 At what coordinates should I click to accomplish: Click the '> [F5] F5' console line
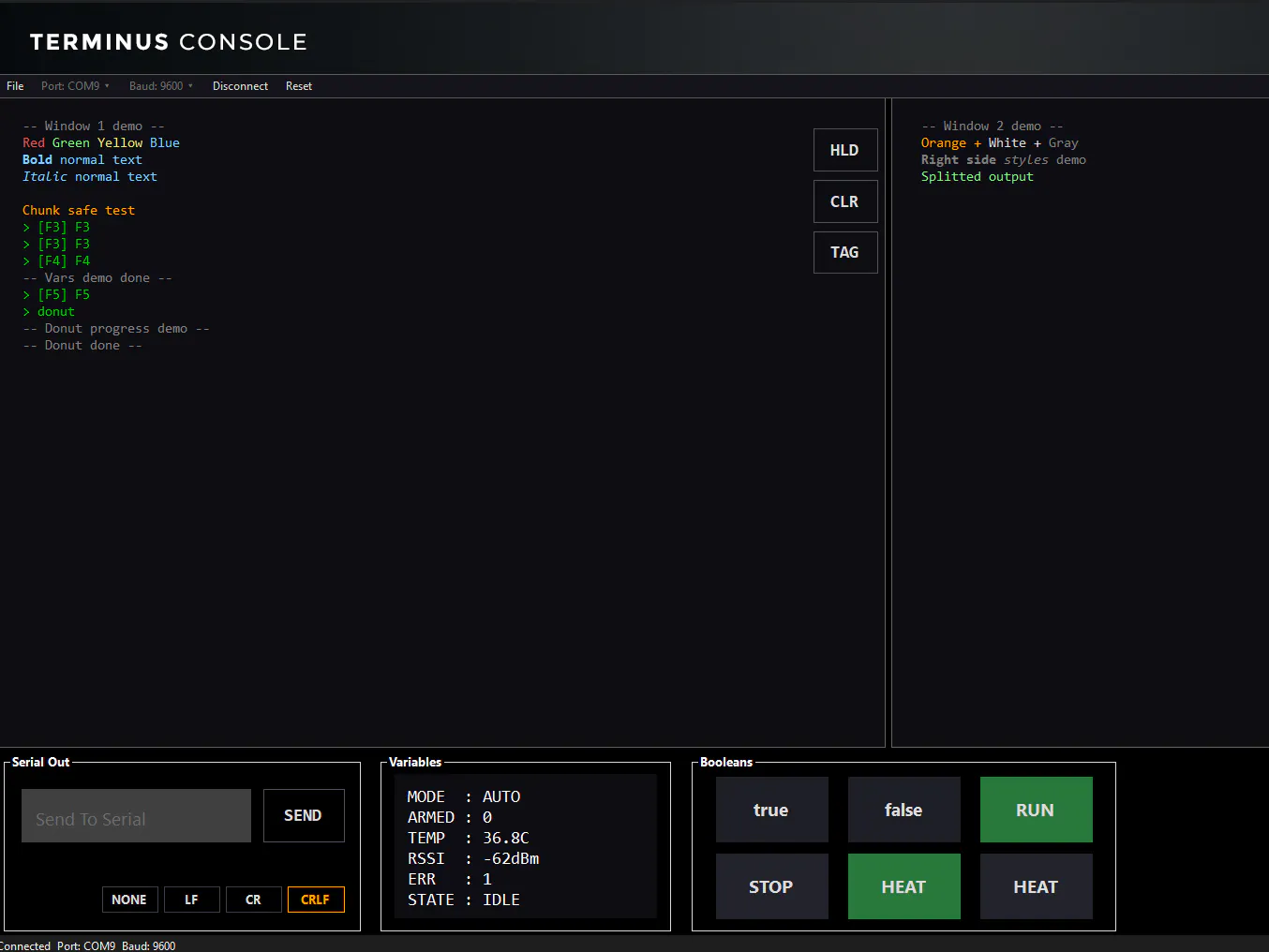tap(56, 295)
